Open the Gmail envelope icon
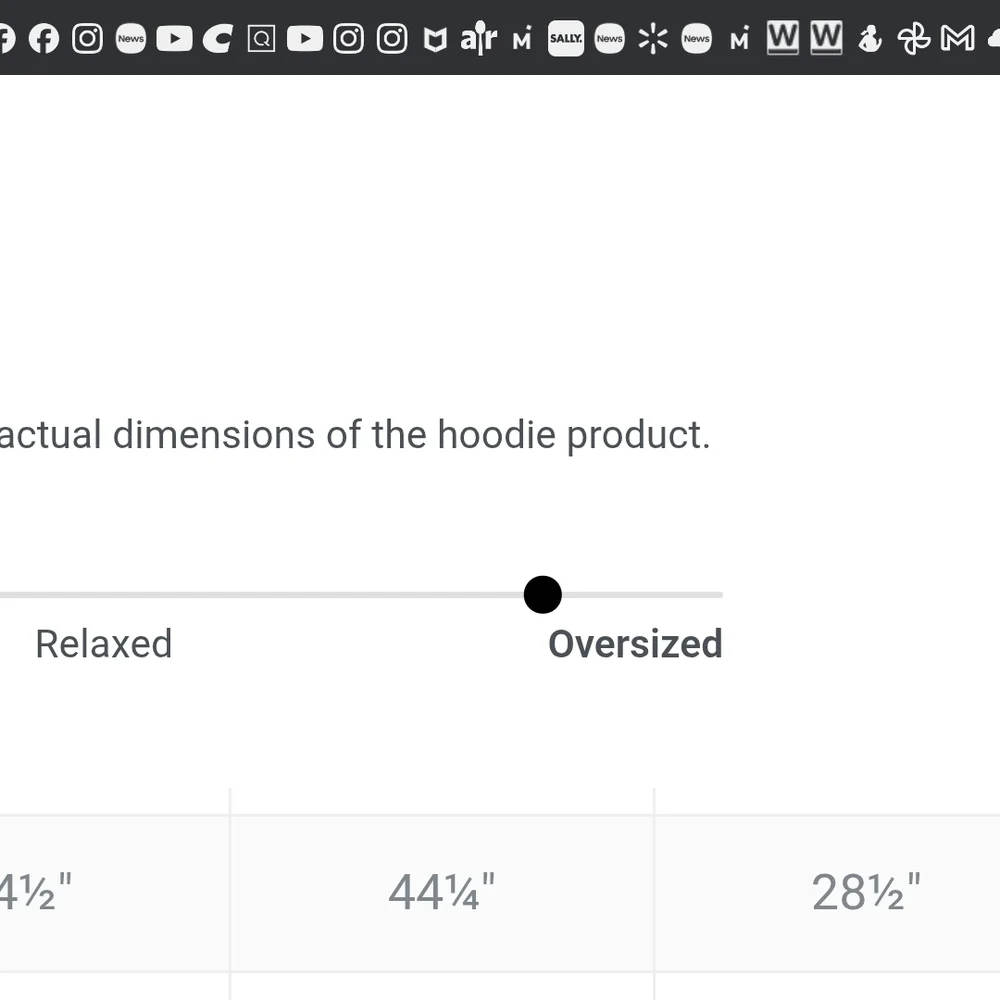This screenshot has height=1000, width=1000. coord(957,39)
